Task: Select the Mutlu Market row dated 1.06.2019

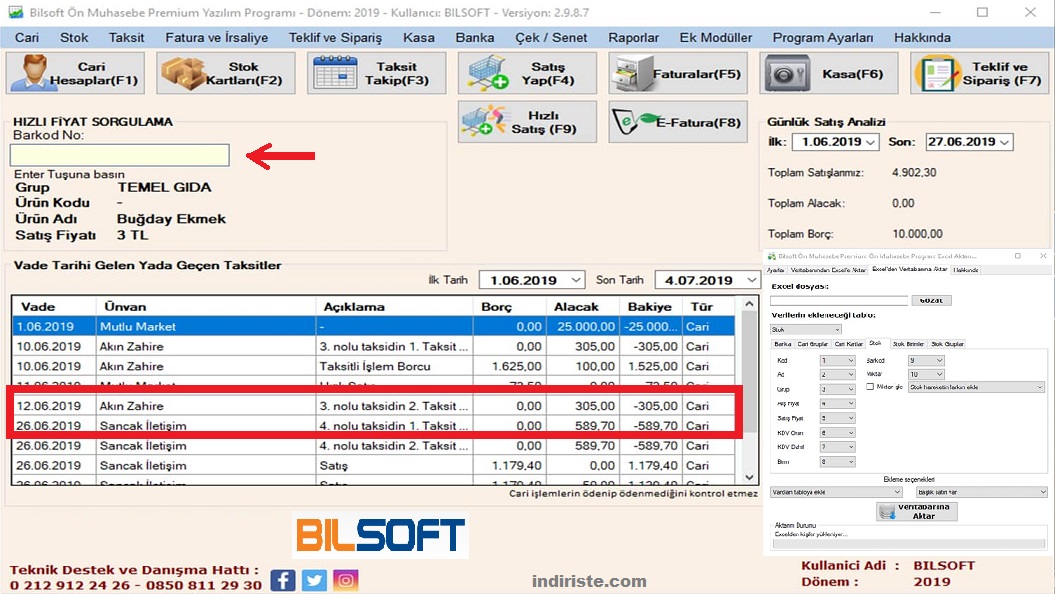Action: coord(373,326)
